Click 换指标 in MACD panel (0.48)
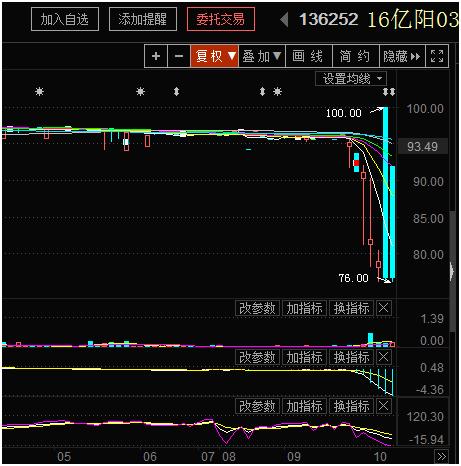Image resolution: width=461 pixels, height=466 pixels. pyautogui.click(x=352, y=357)
